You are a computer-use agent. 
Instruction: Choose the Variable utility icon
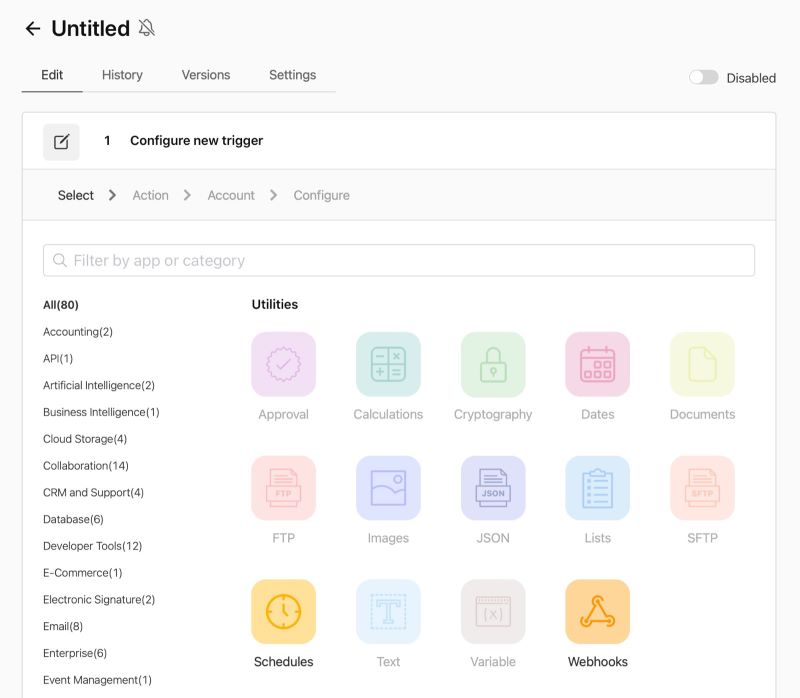pyautogui.click(x=493, y=611)
